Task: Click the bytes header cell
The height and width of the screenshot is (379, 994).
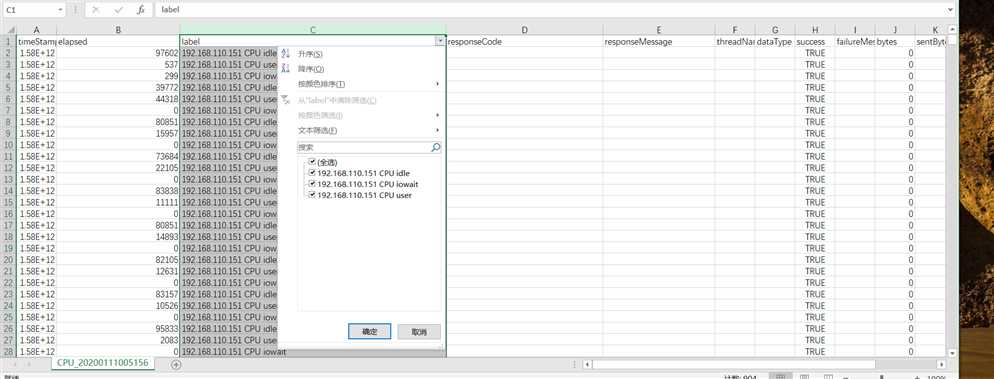Action: pyautogui.click(x=895, y=41)
